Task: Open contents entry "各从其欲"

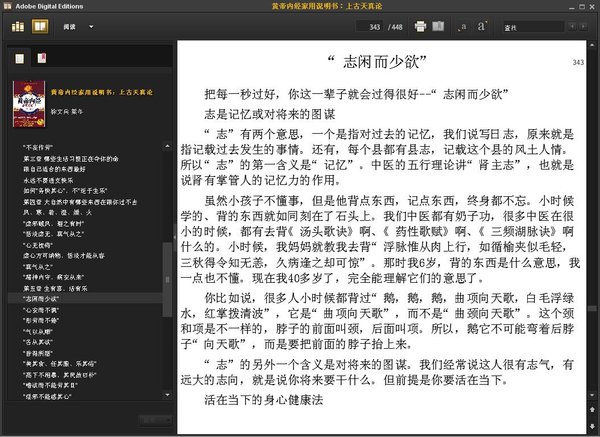Action: point(38,342)
